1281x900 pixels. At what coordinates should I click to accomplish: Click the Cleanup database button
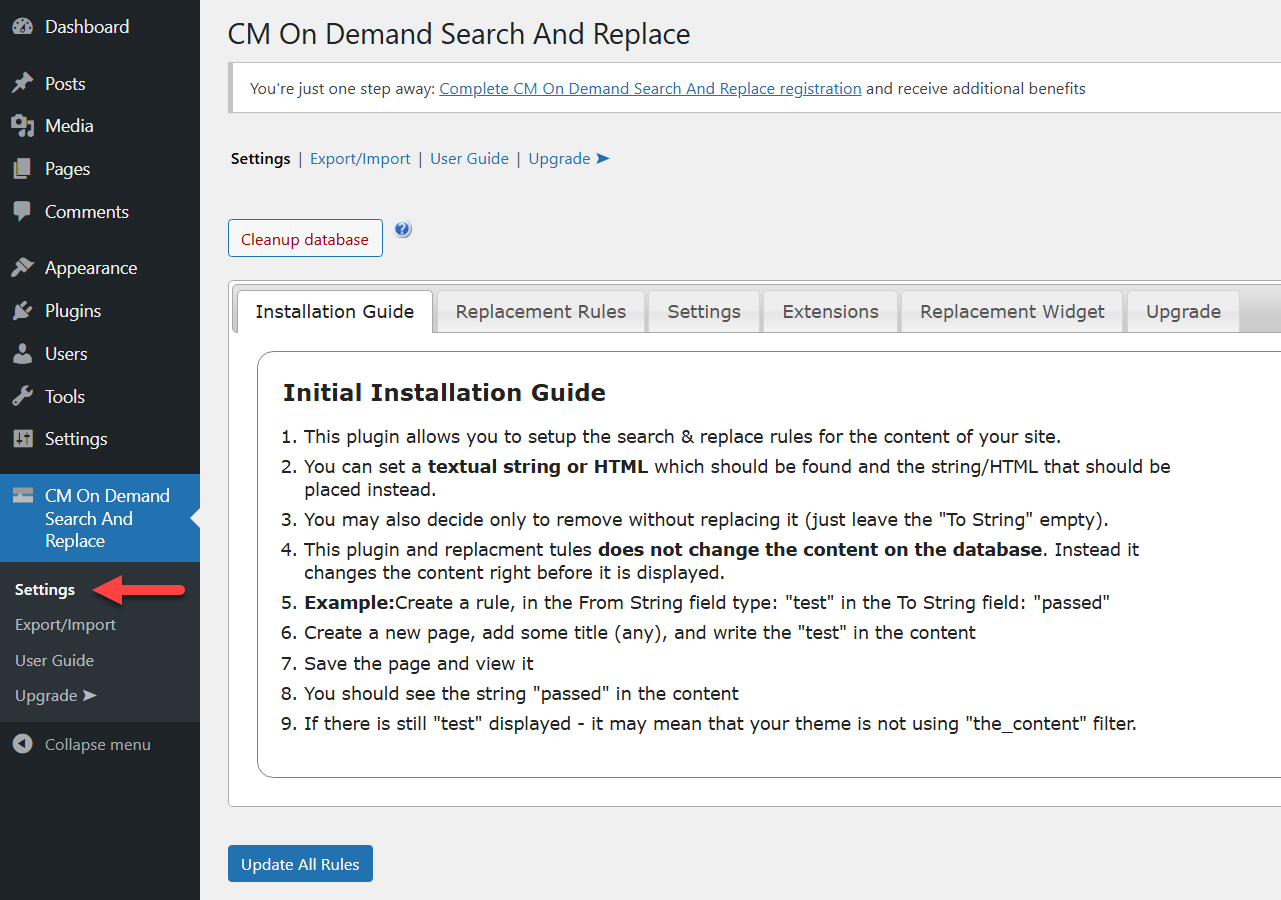click(x=305, y=238)
